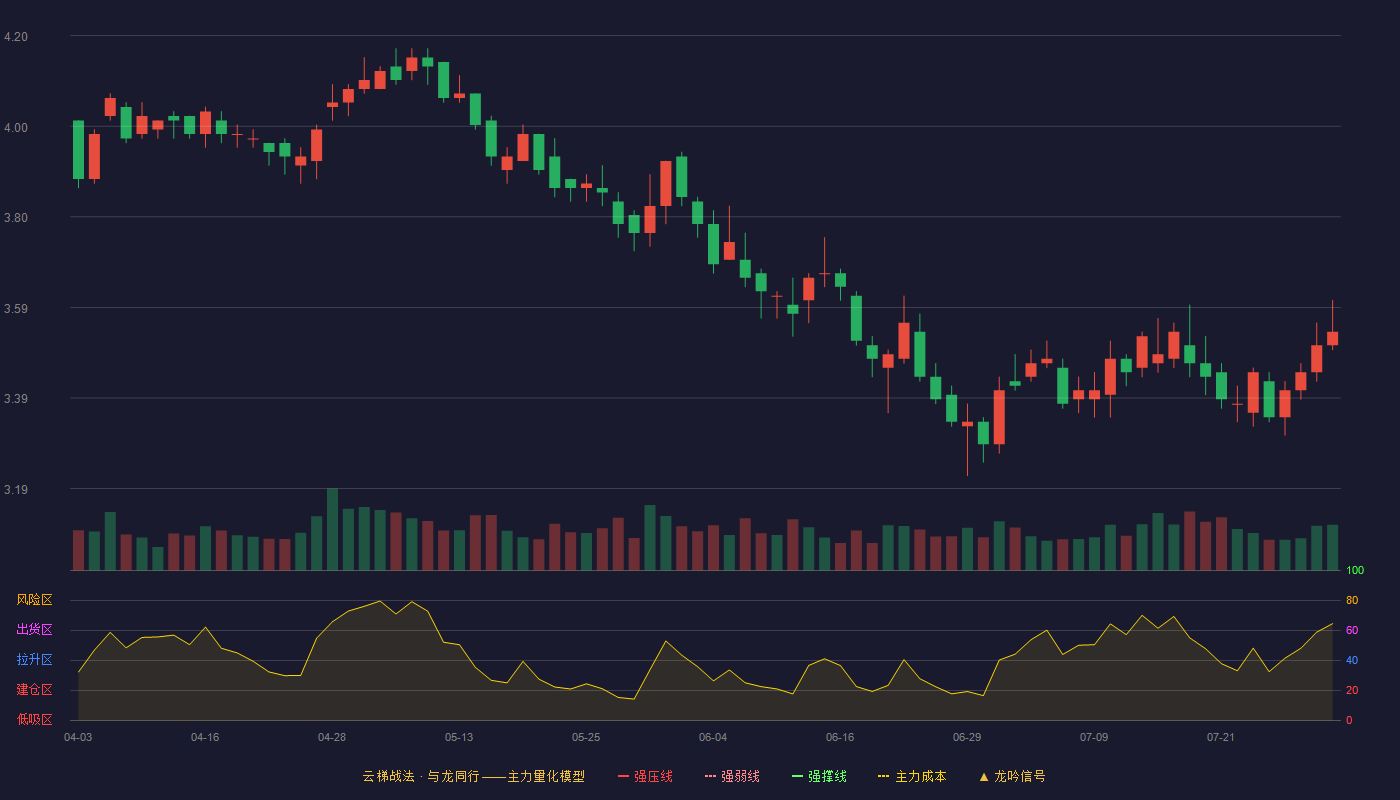Click the 4.00 price axis label
The image size is (1400, 800).
[x=16, y=128]
